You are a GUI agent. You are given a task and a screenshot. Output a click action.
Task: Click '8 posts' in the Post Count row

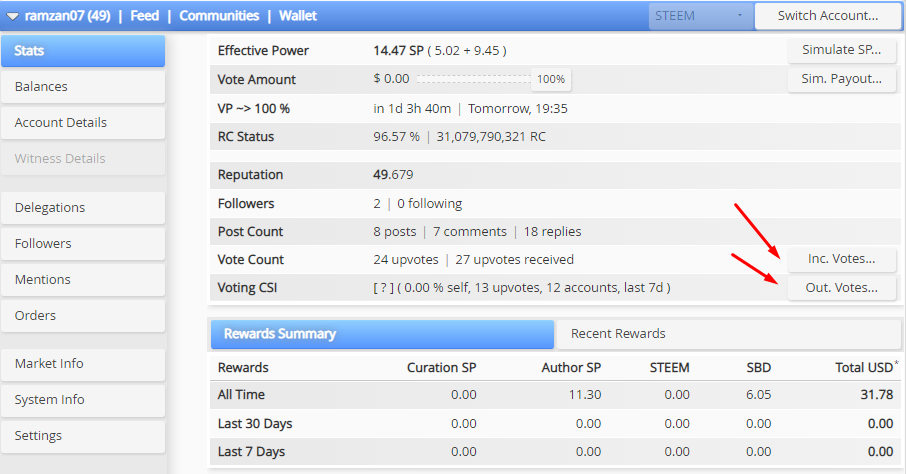(x=395, y=232)
